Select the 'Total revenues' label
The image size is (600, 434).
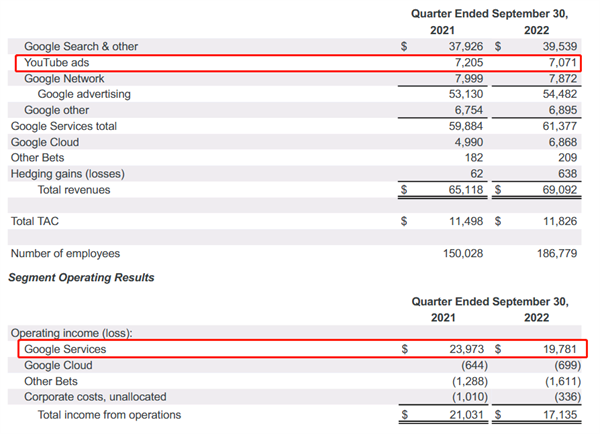[74, 190]
